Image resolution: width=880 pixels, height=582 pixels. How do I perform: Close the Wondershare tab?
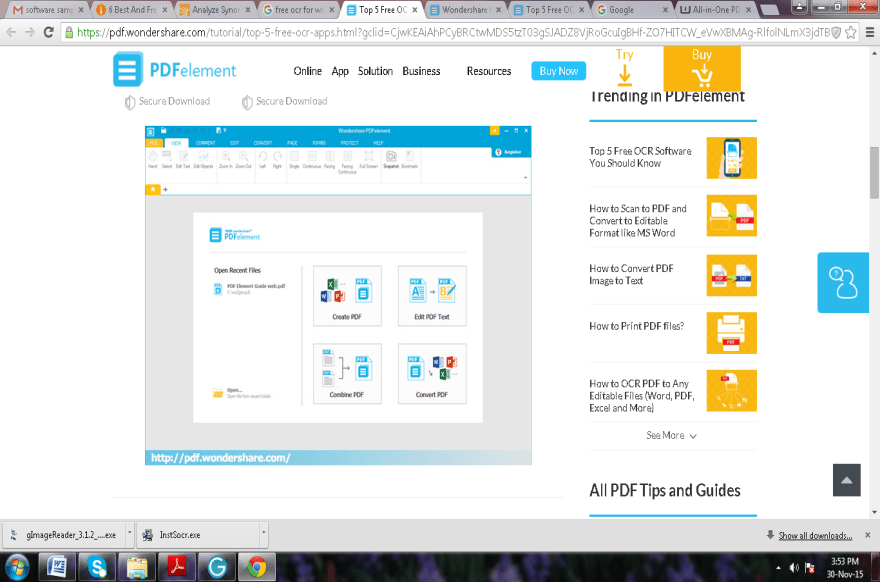click(x=498, y=10)
